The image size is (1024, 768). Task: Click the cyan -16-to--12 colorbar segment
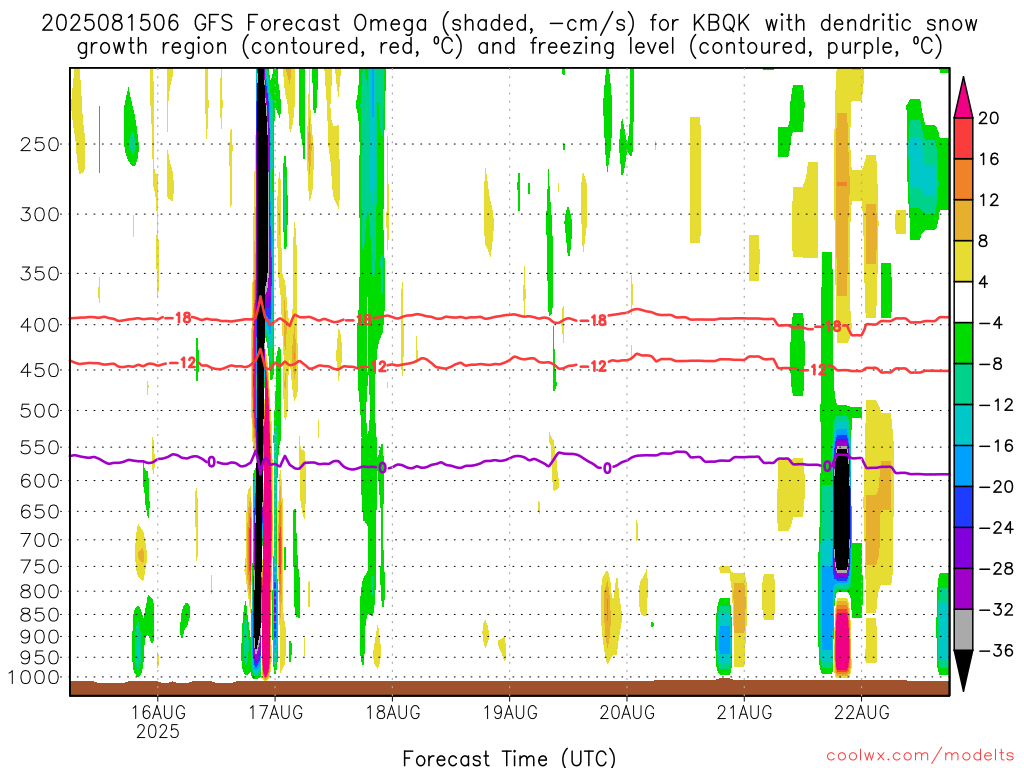point(963,425)
